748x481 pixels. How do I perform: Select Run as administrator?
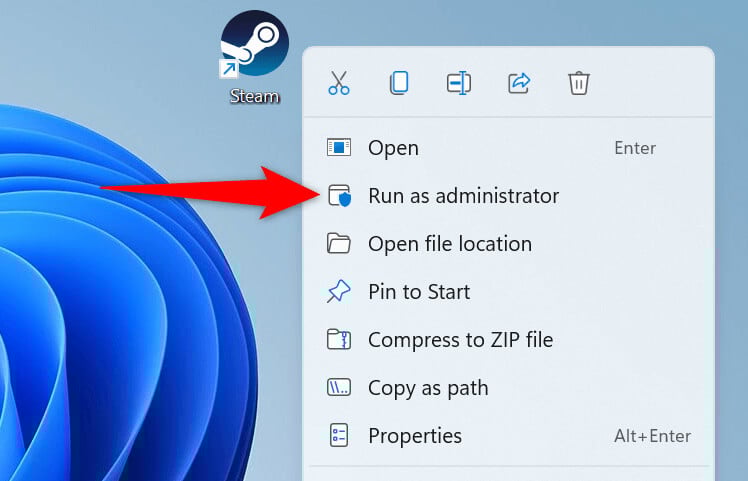[509, 196]
